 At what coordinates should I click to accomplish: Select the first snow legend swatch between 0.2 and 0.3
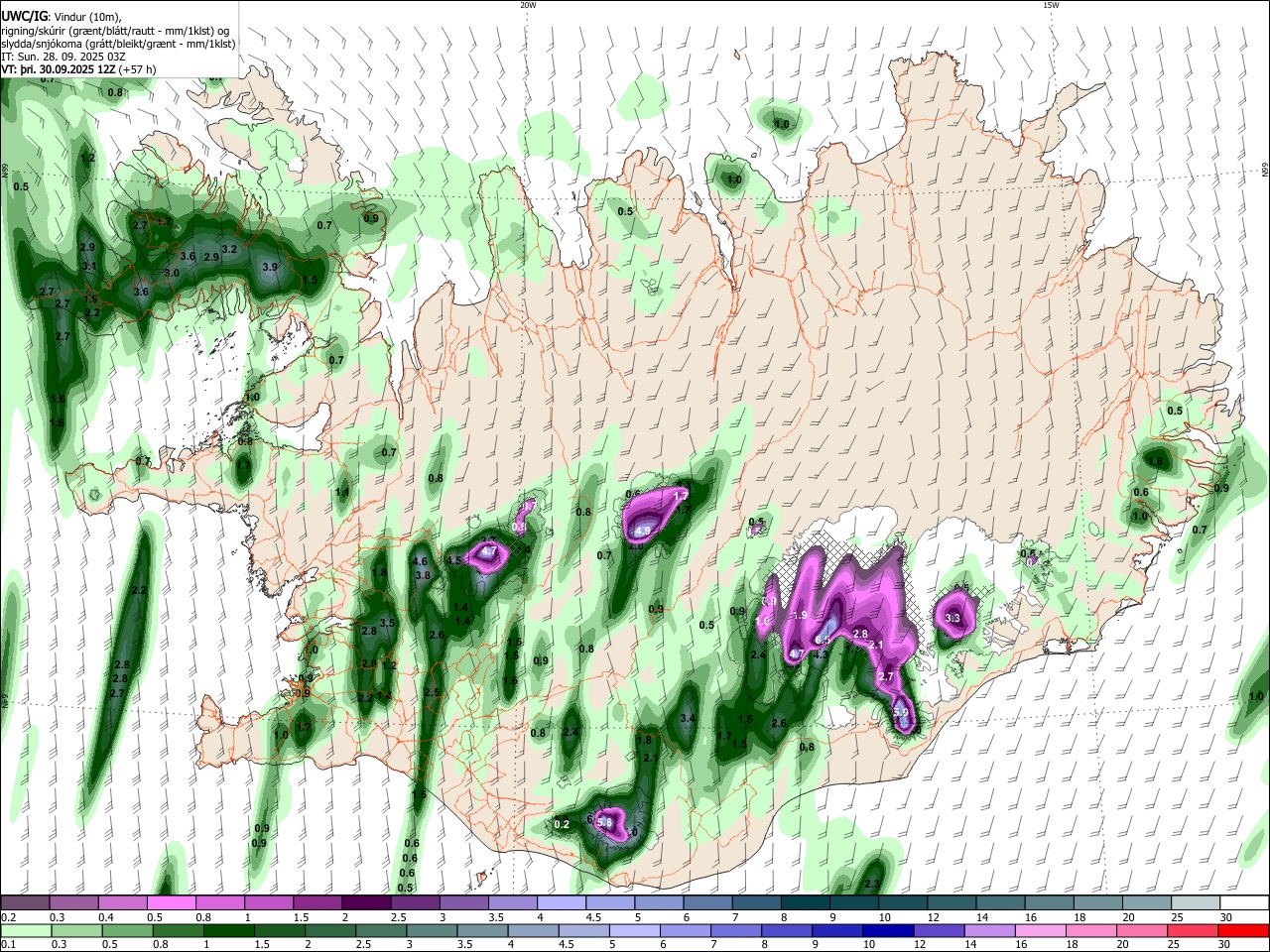point(25,902)
